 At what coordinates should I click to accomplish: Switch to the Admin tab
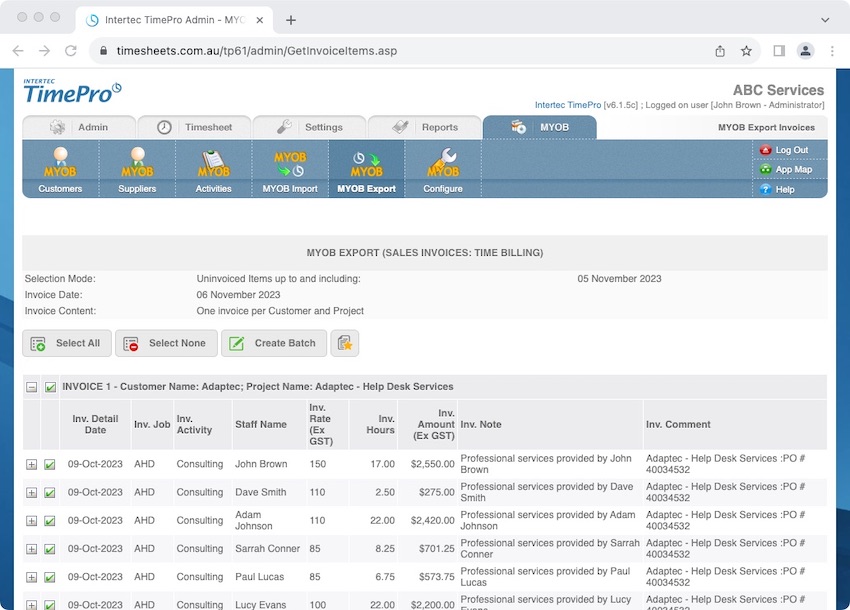(x=79, y=127)
